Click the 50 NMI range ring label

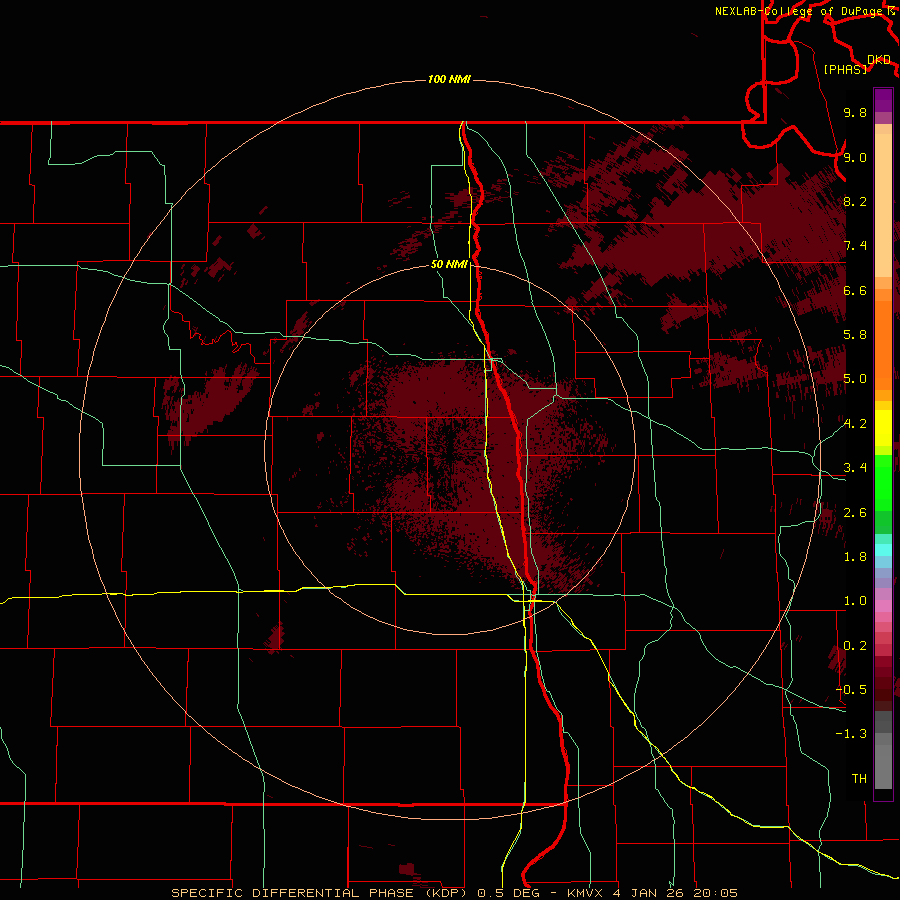pos(449,264)
